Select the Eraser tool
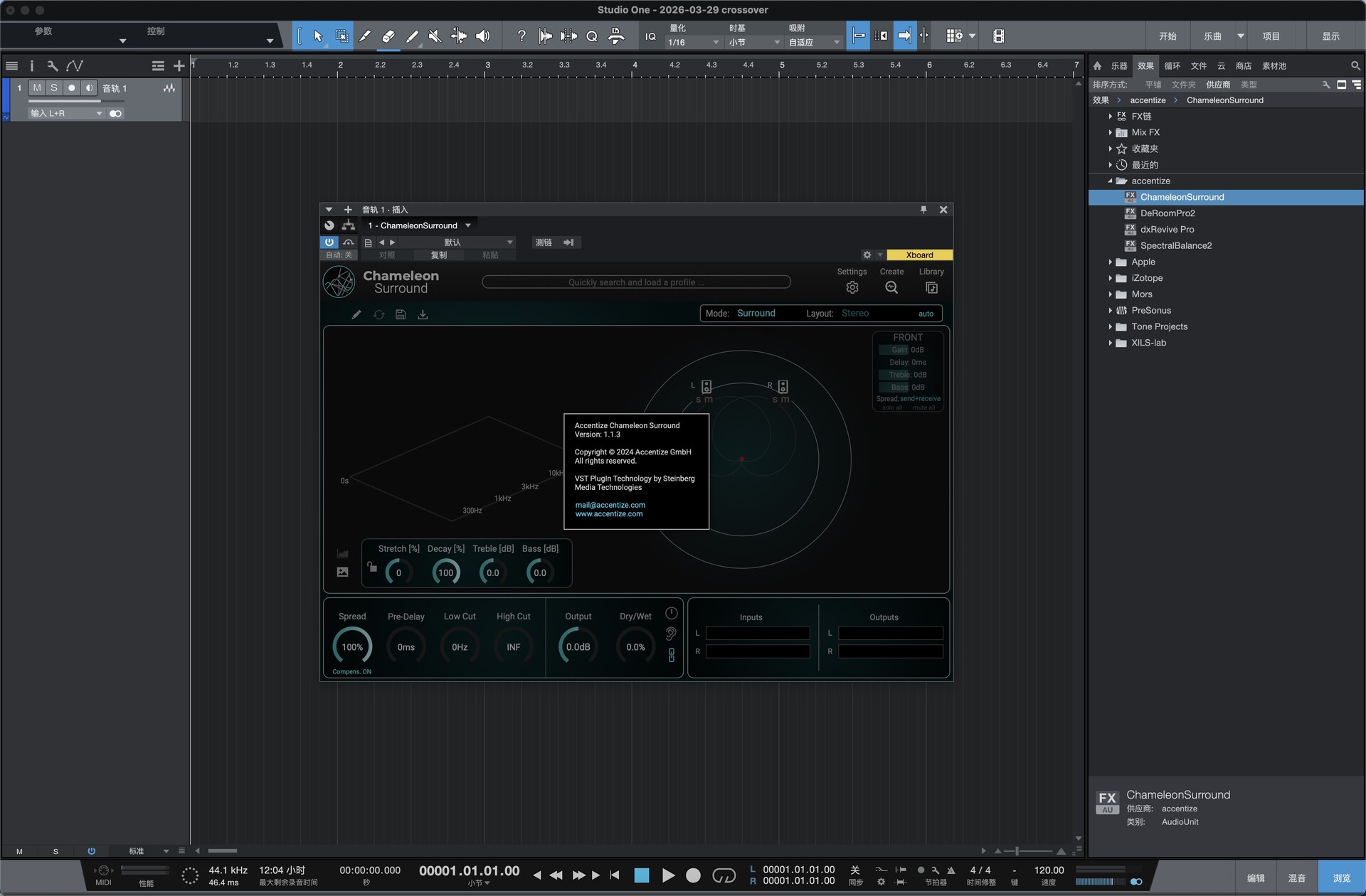 [x=388, y=36]
